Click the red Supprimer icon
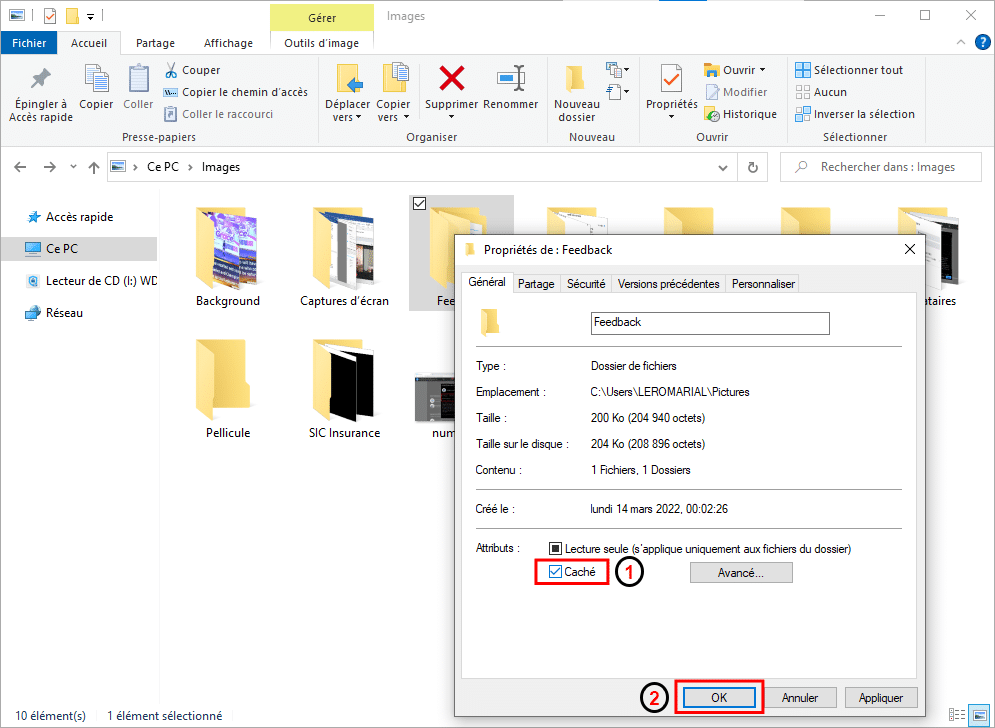 (x=451, y=78)
